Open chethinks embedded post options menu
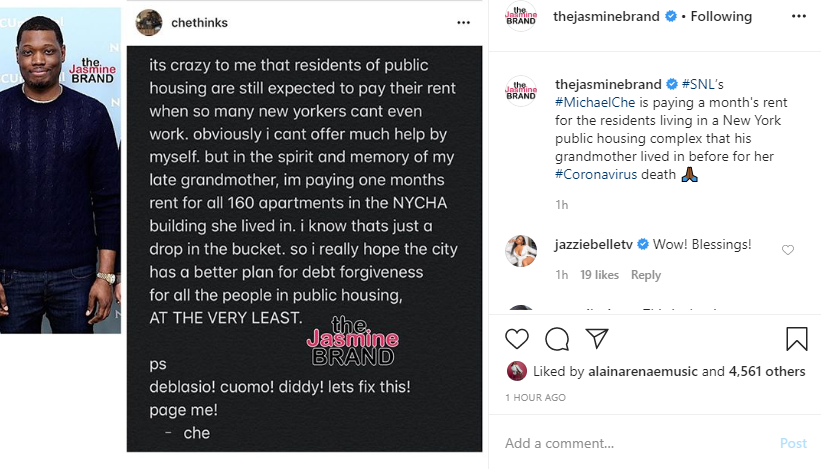821x469 pixels. [463, 22]
